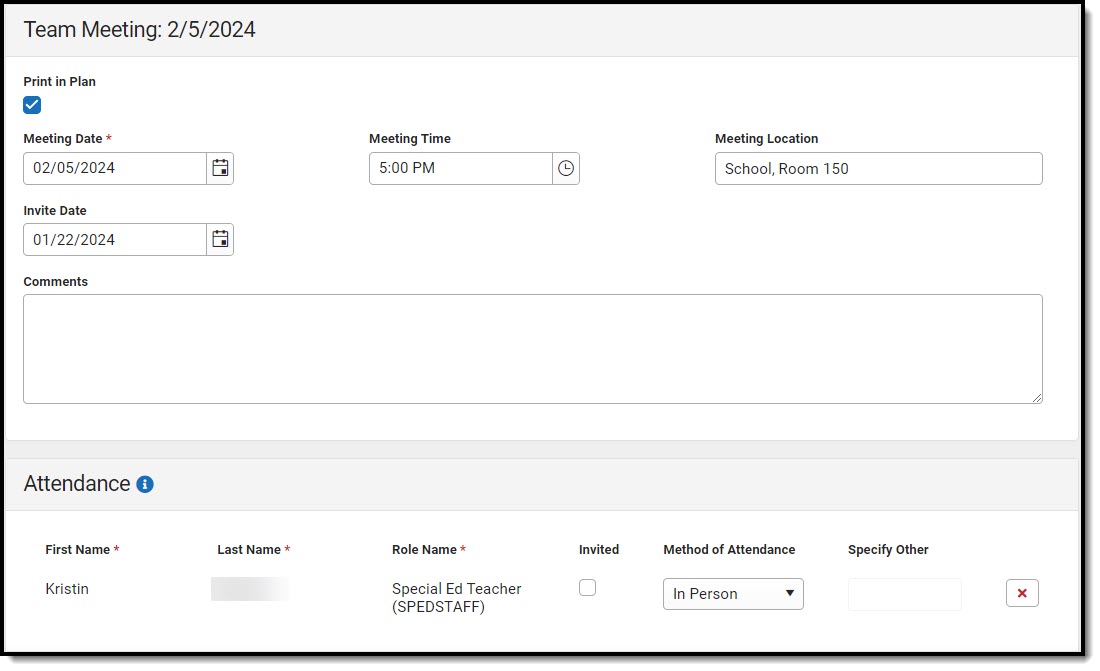Click the first name Kristin

[67, 589]
